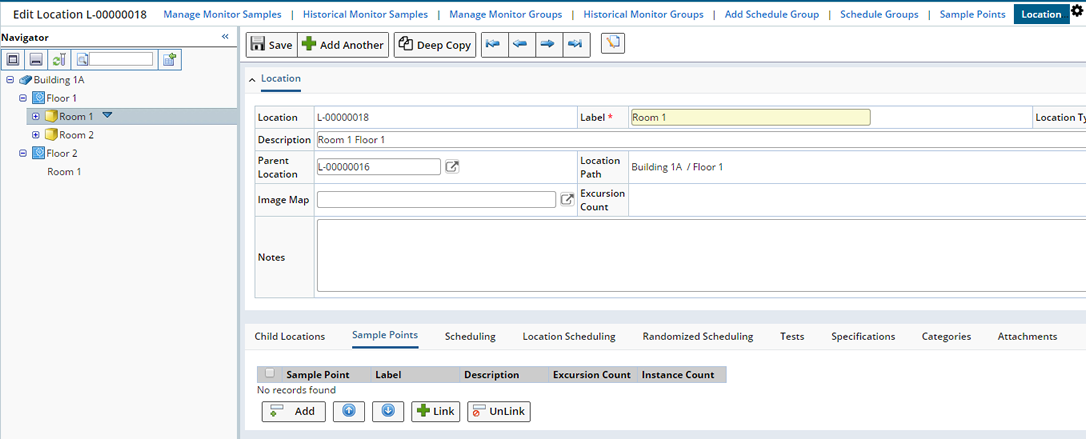This screenshot has width=1086, height=439.
Task: Open lookup icon next to Parent Location
Action: [x=452, y=167]
